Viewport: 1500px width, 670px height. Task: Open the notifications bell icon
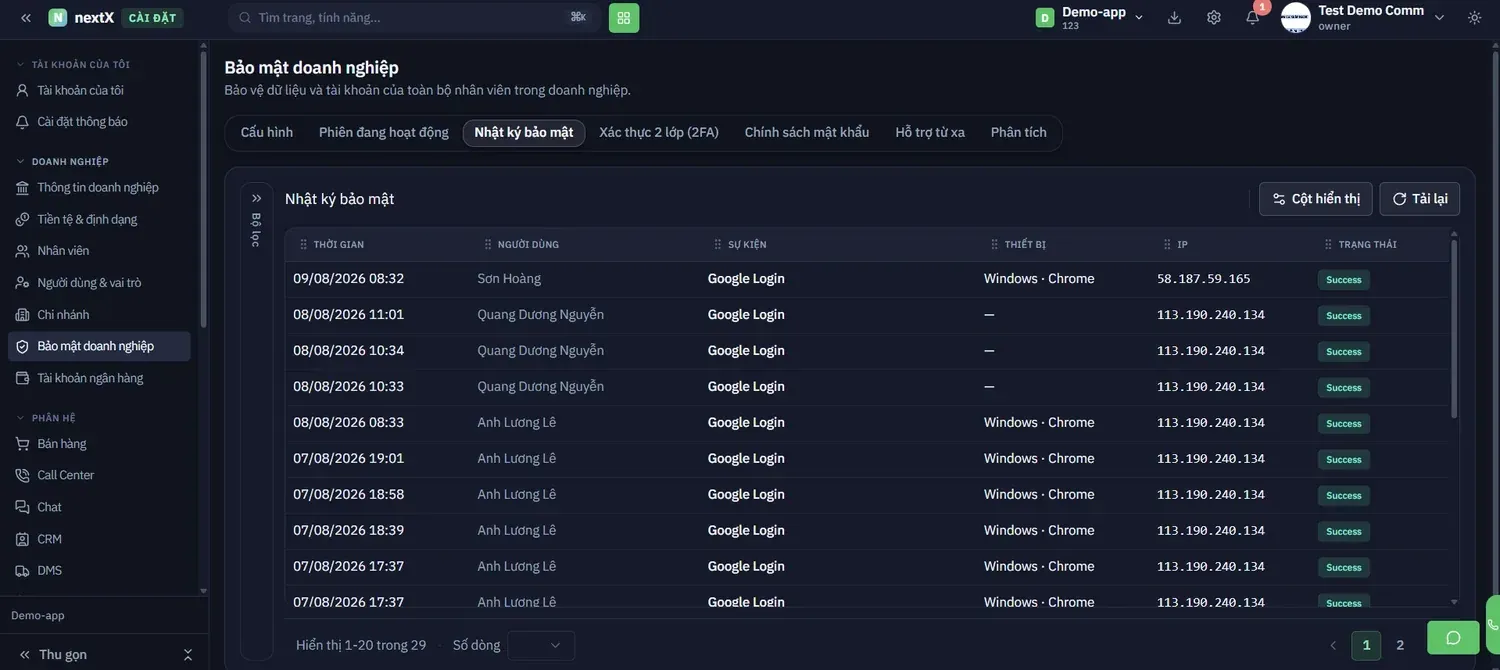tap(1253, 18)
